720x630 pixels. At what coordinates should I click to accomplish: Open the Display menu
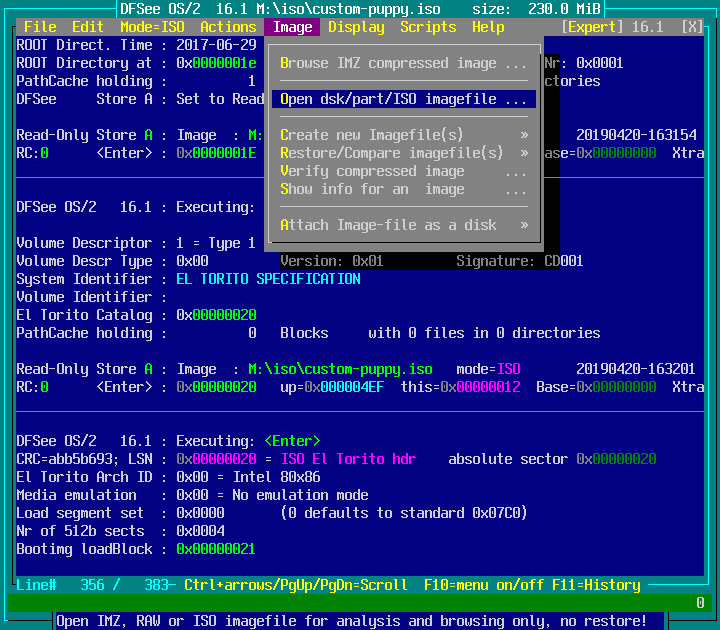pos(356,27)
